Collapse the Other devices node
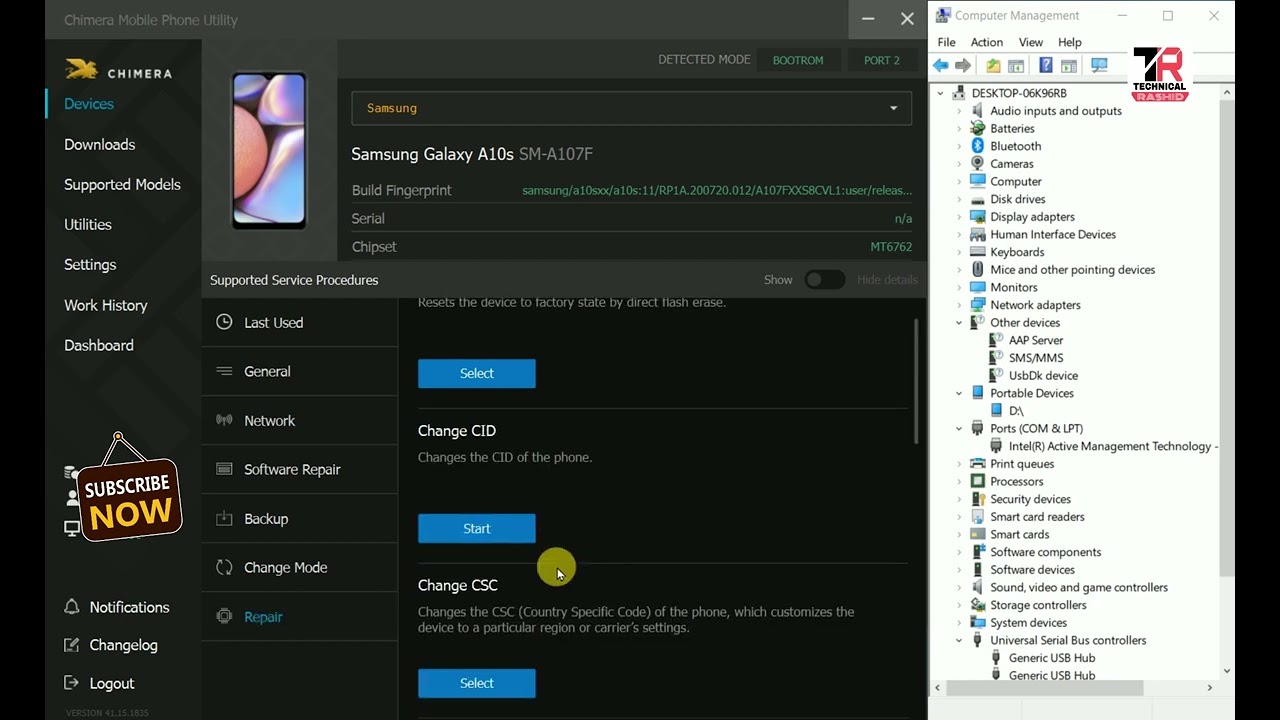 pyautogui.click(x=959, y=322)
